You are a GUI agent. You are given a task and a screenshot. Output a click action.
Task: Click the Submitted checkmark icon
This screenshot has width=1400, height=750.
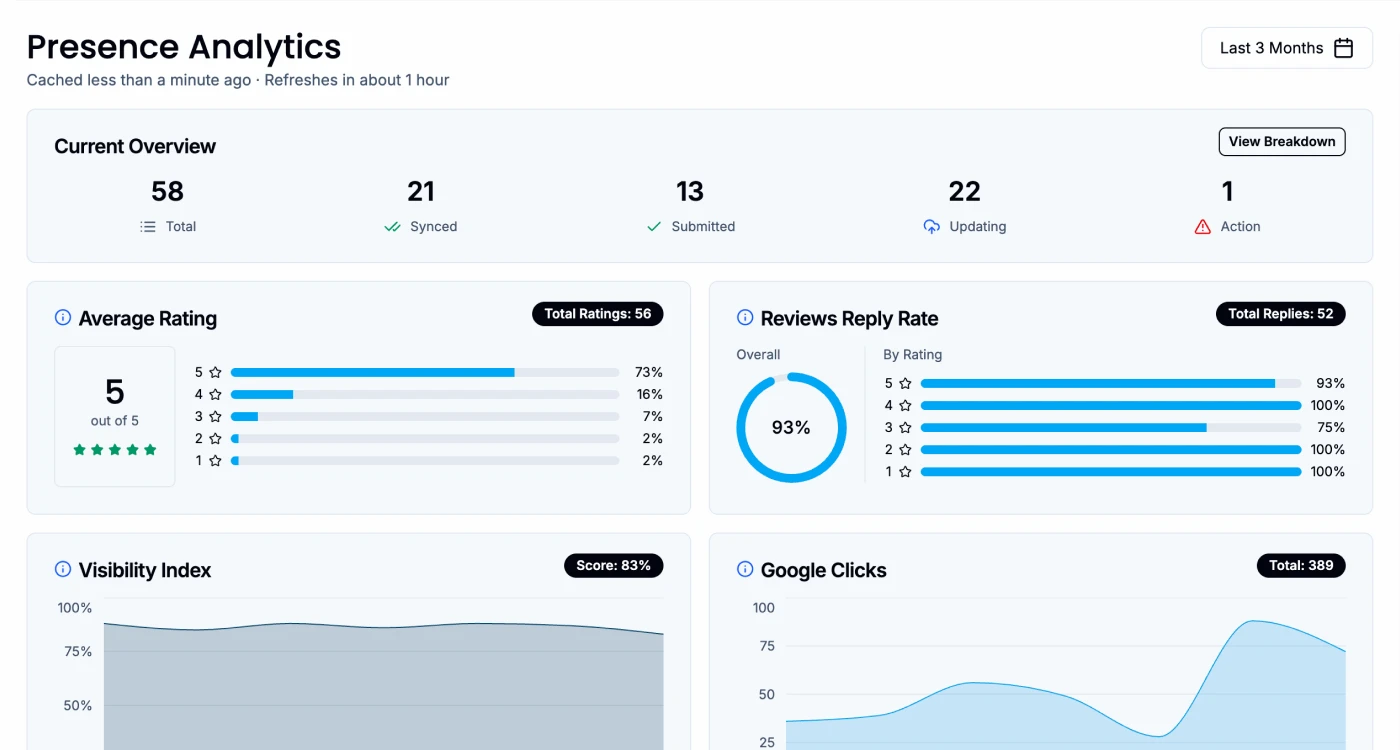pyautogui.click(x=654, y=227)
